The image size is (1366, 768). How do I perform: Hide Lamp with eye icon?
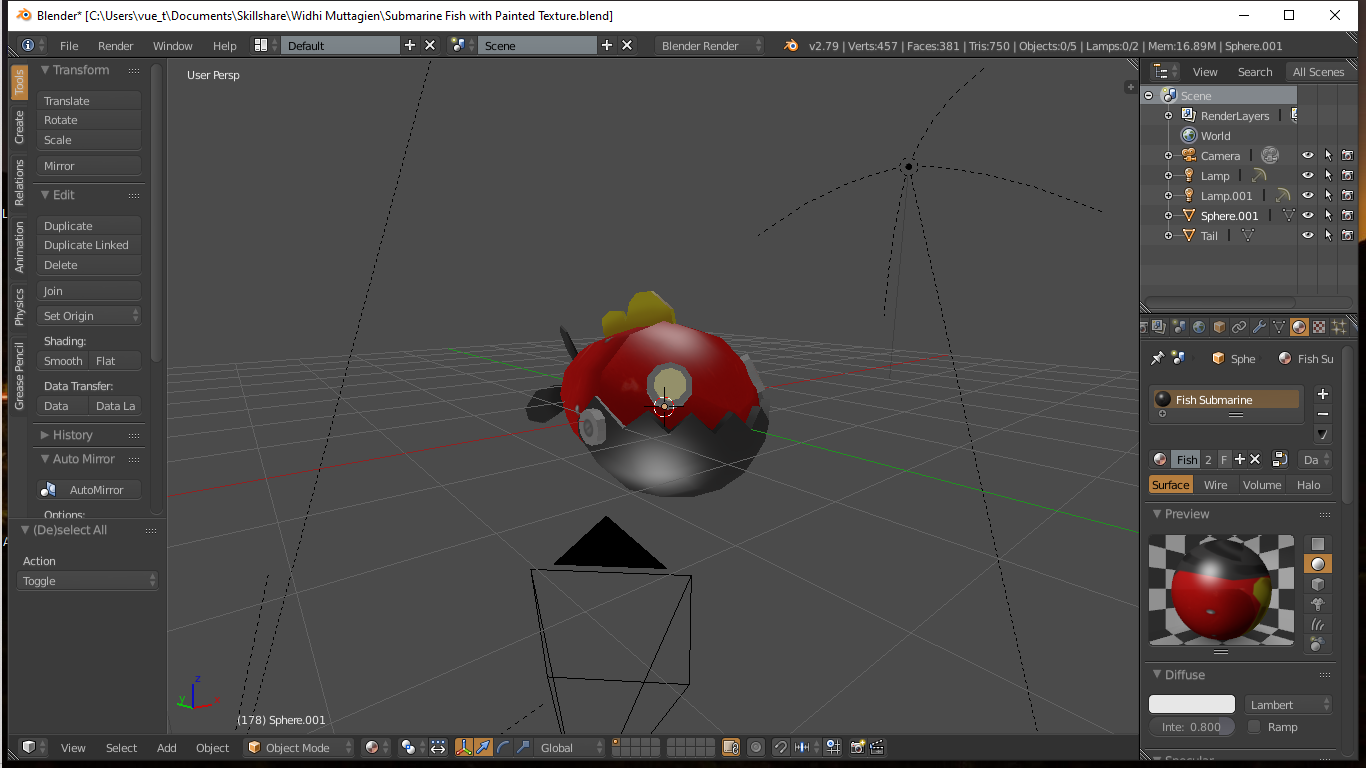point(1307,175)
